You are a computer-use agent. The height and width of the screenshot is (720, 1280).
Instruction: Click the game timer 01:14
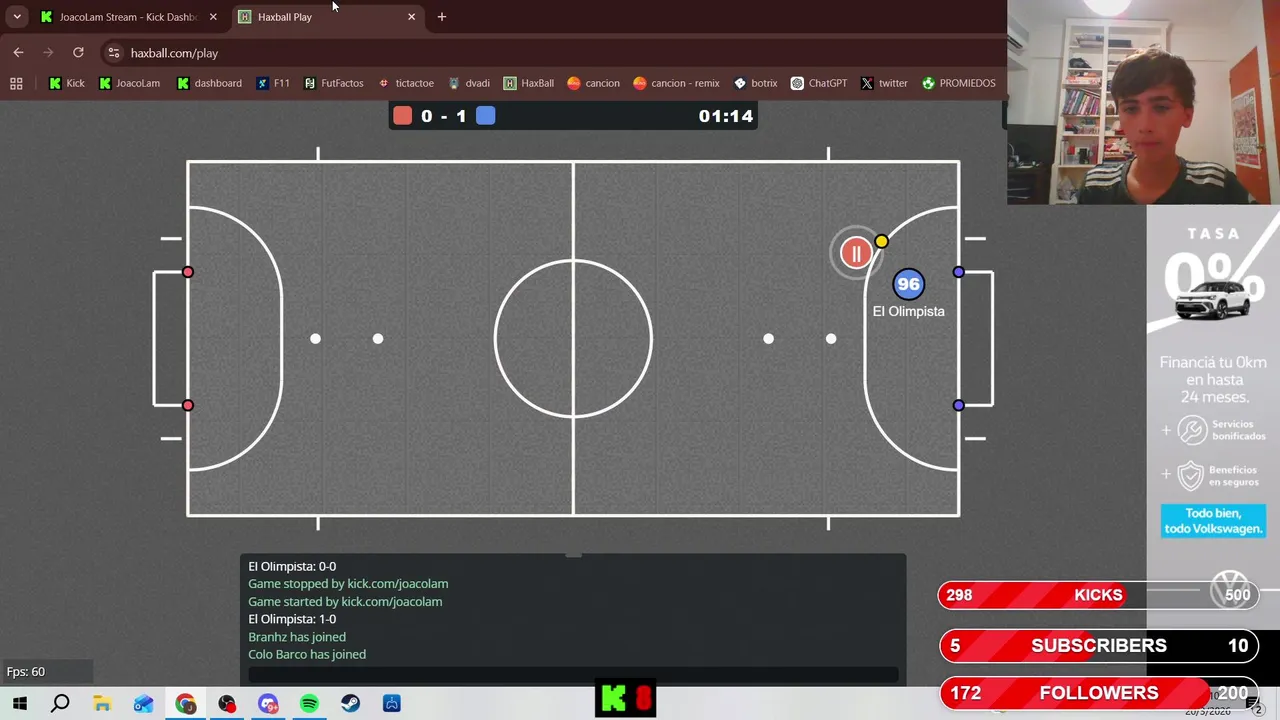coord(726,116)
